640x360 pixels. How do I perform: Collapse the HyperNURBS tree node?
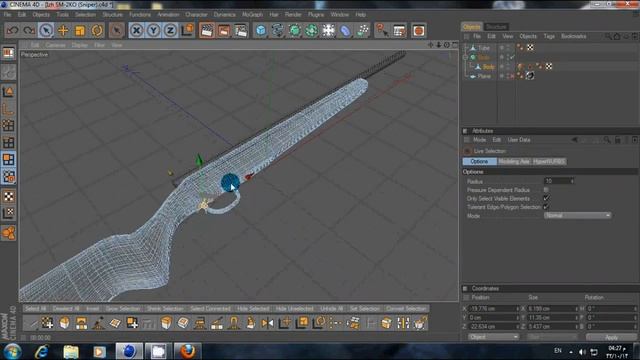coord(465,58)
